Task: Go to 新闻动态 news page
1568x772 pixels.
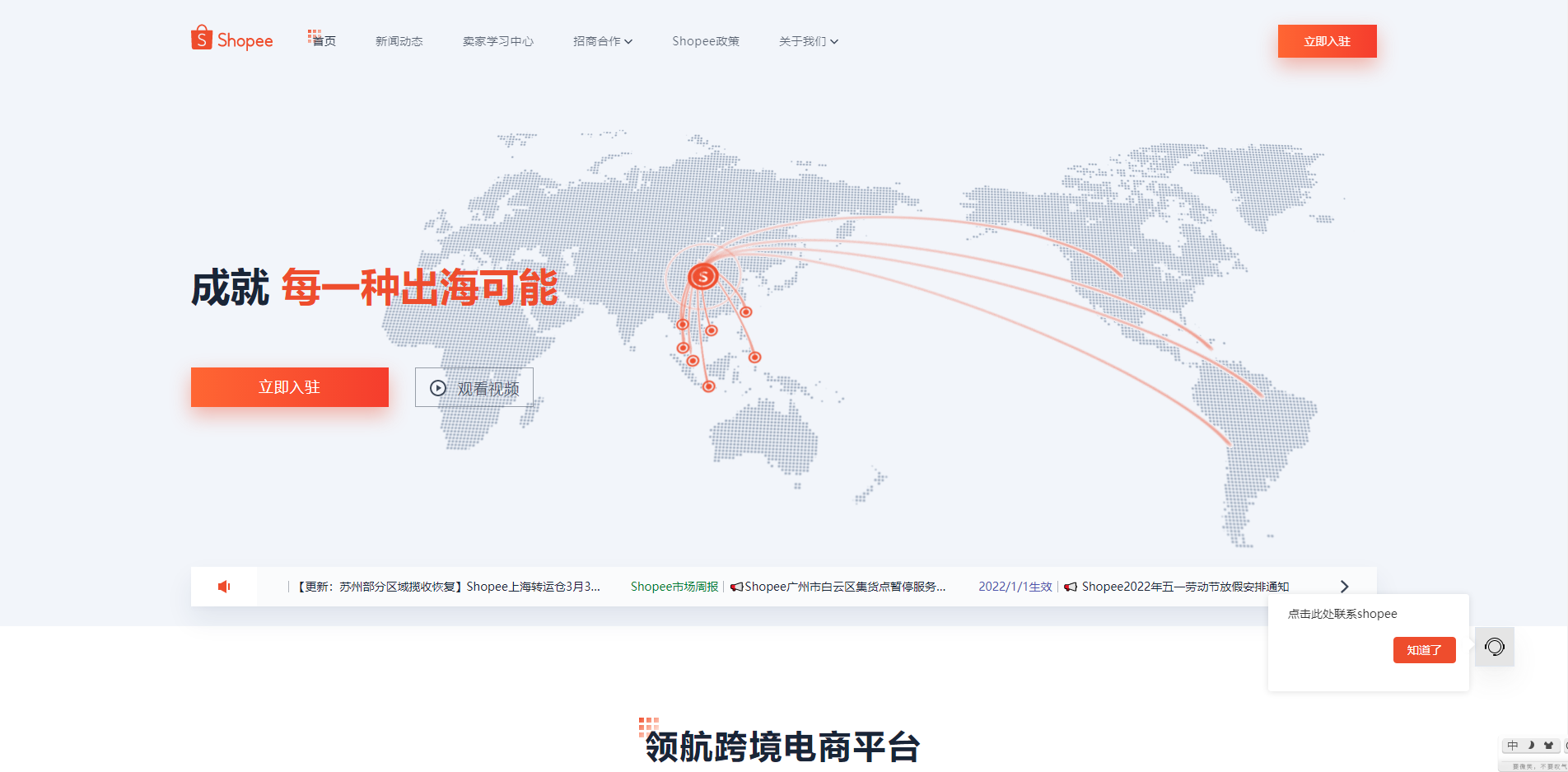Action: click(399, 41)
